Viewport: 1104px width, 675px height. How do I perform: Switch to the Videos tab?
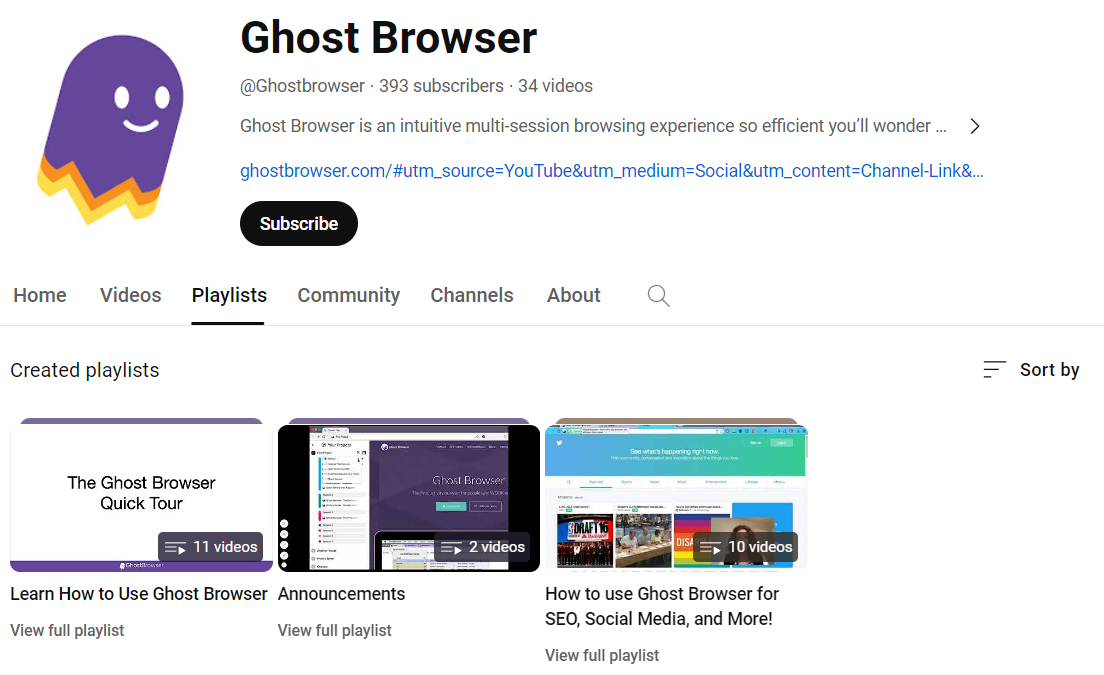coord(130,295)
